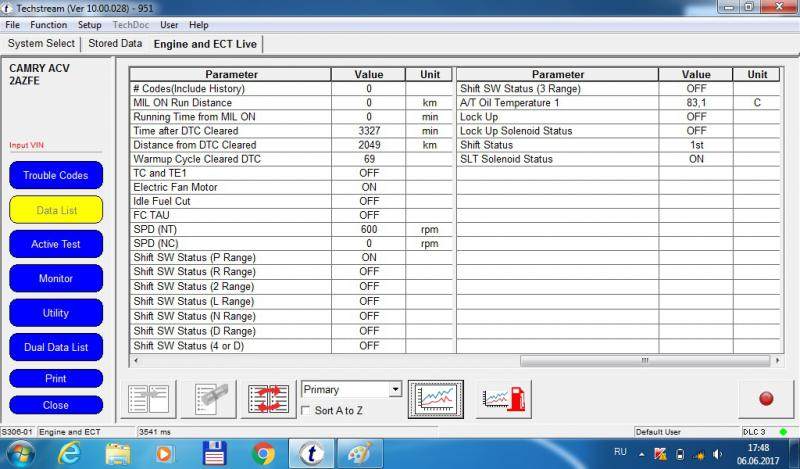The image size is (800, 469).
Task: Click the Input VIN link
Action: pos(27,145)
